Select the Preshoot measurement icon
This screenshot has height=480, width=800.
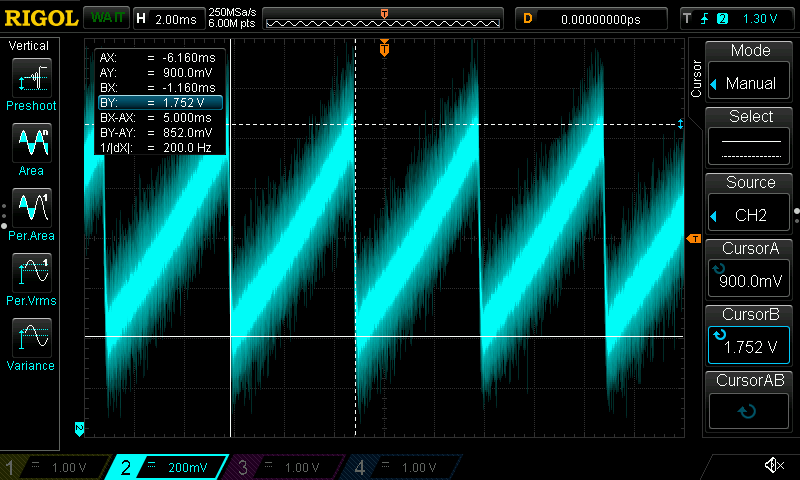[x=31, y=78]
